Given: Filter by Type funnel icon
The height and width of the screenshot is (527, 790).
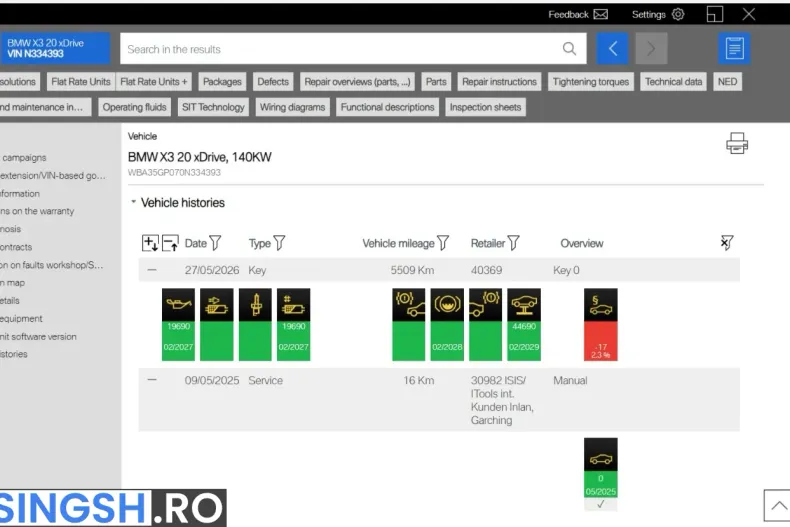Looking at the screenshot, I should click(x=279, y=243).
